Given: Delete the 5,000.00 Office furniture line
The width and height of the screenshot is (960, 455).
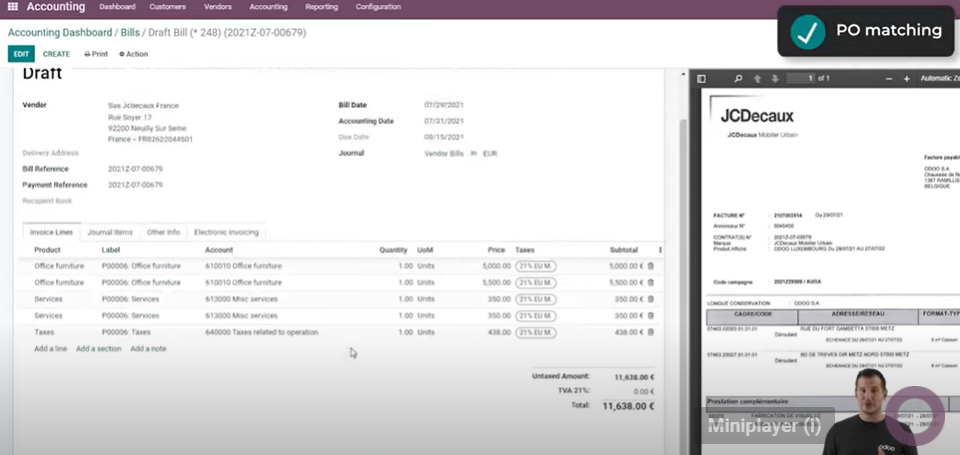Looking at the screenshot, I should pos(650,266).
